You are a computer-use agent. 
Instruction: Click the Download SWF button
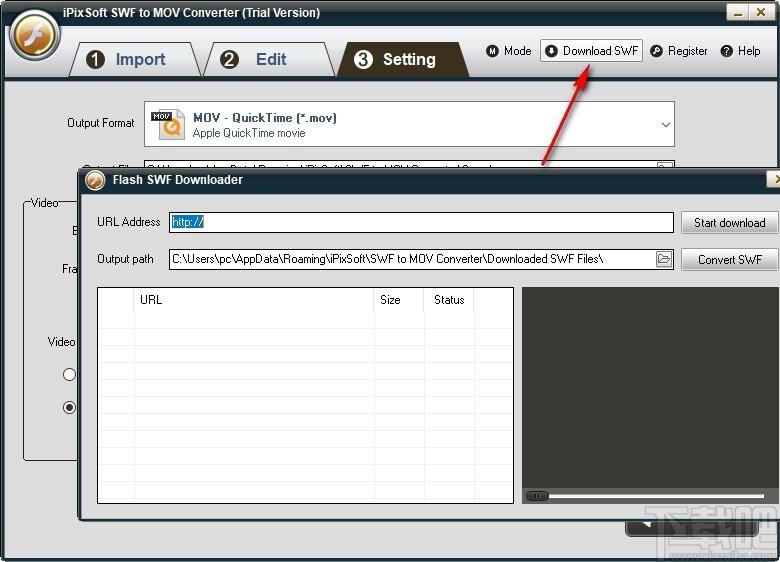tap(591, 51)
